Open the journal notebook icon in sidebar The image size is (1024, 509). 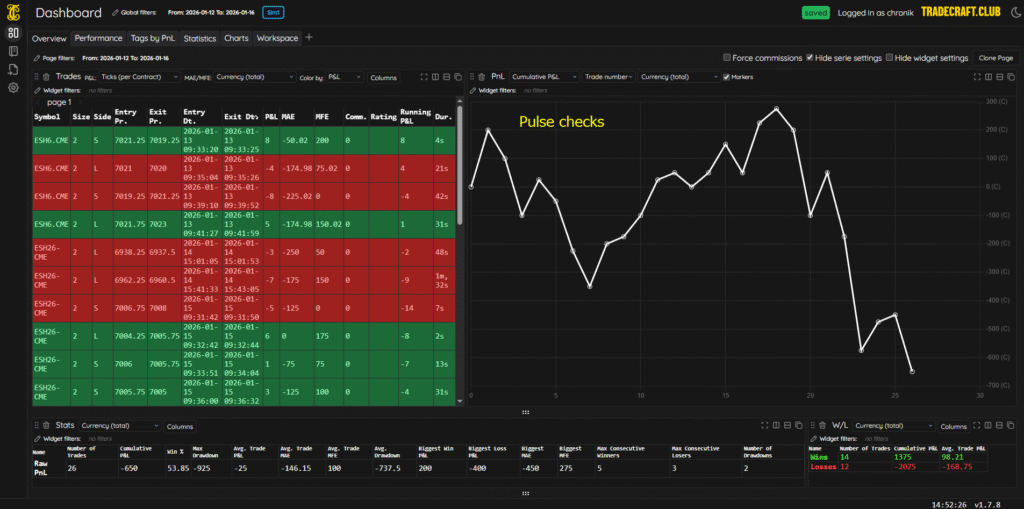click(13, 51)
